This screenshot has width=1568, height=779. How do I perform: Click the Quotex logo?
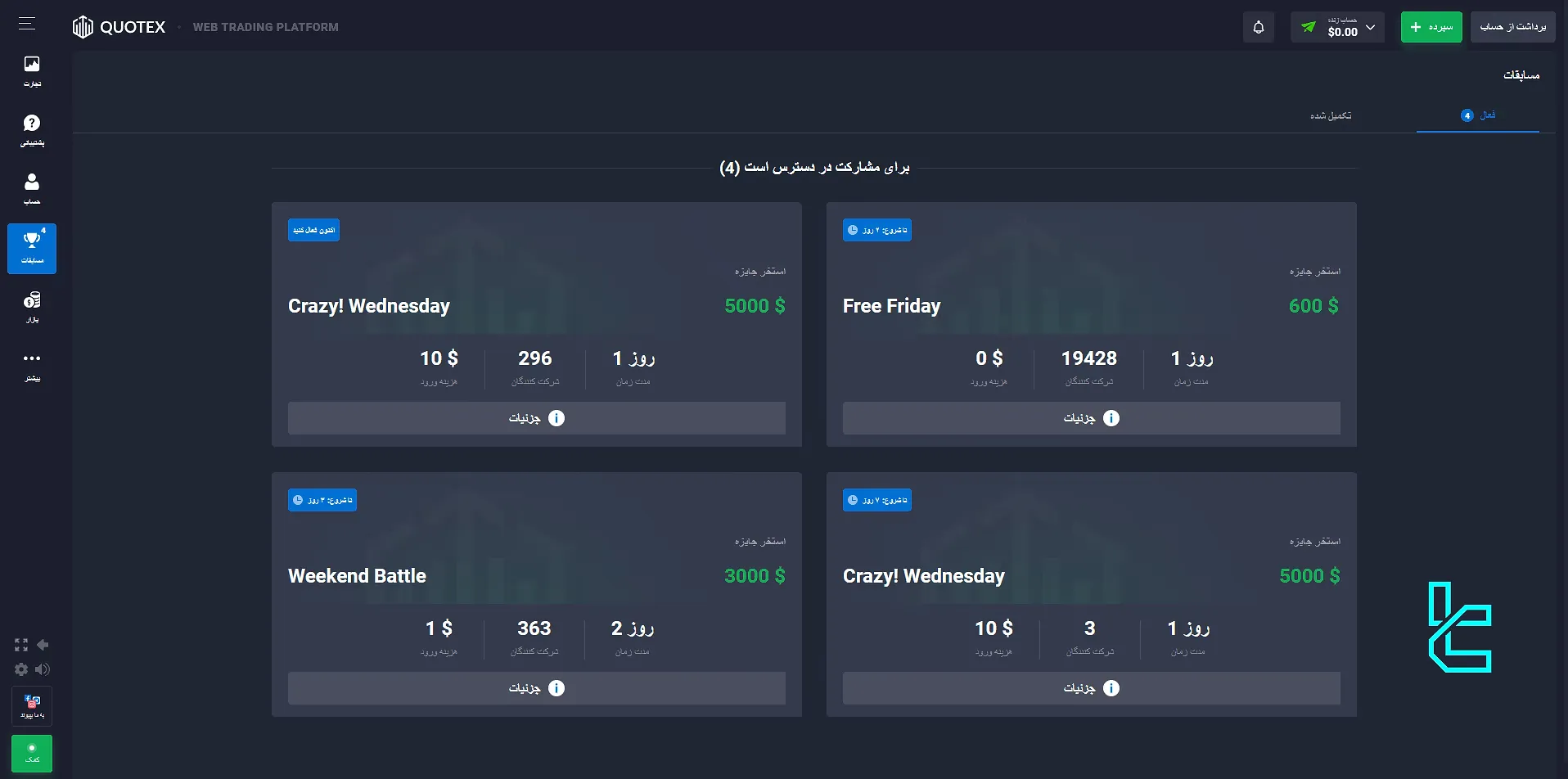pos(119,27)
